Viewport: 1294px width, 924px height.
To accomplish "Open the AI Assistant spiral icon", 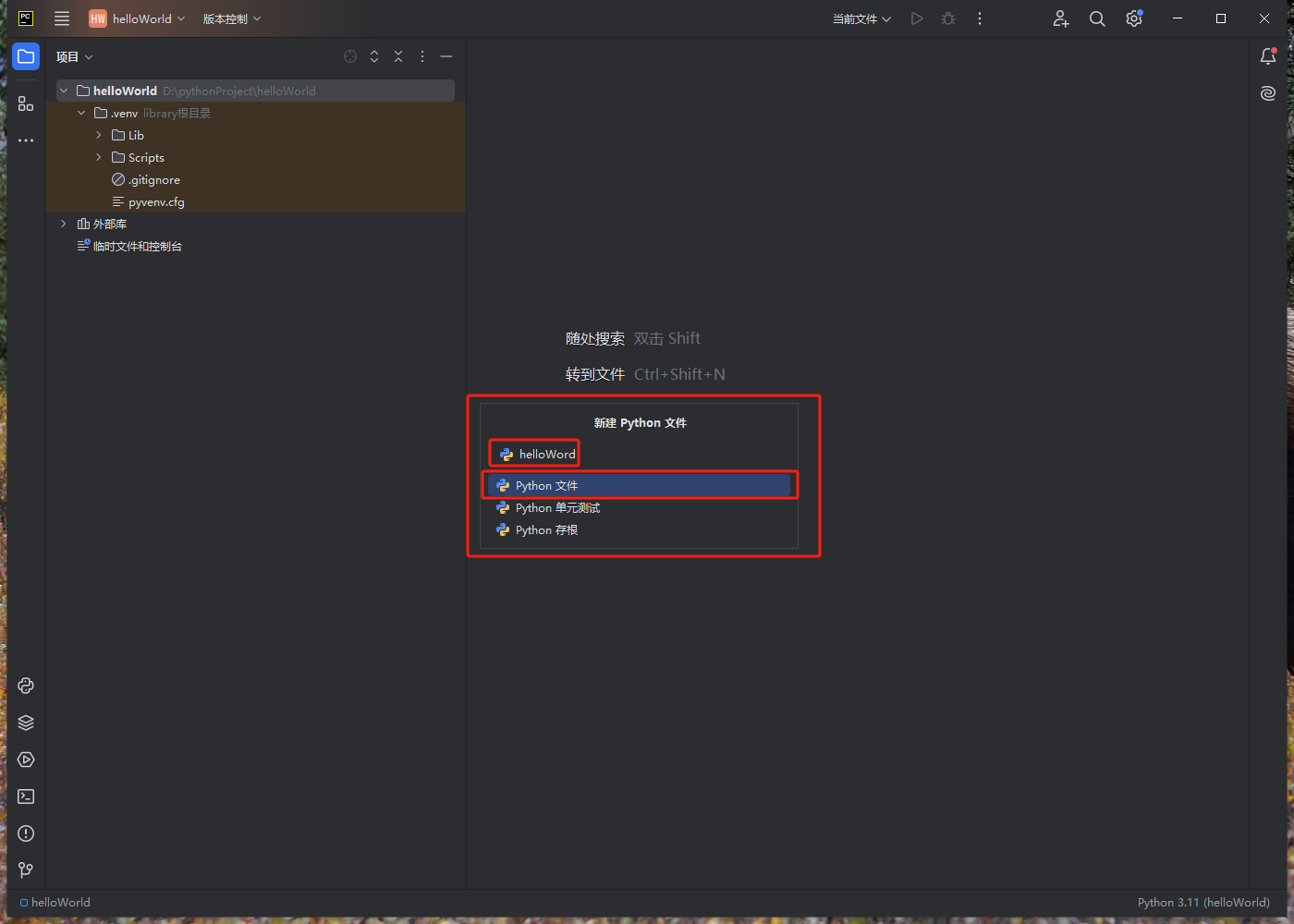I will coord(1268,93).
